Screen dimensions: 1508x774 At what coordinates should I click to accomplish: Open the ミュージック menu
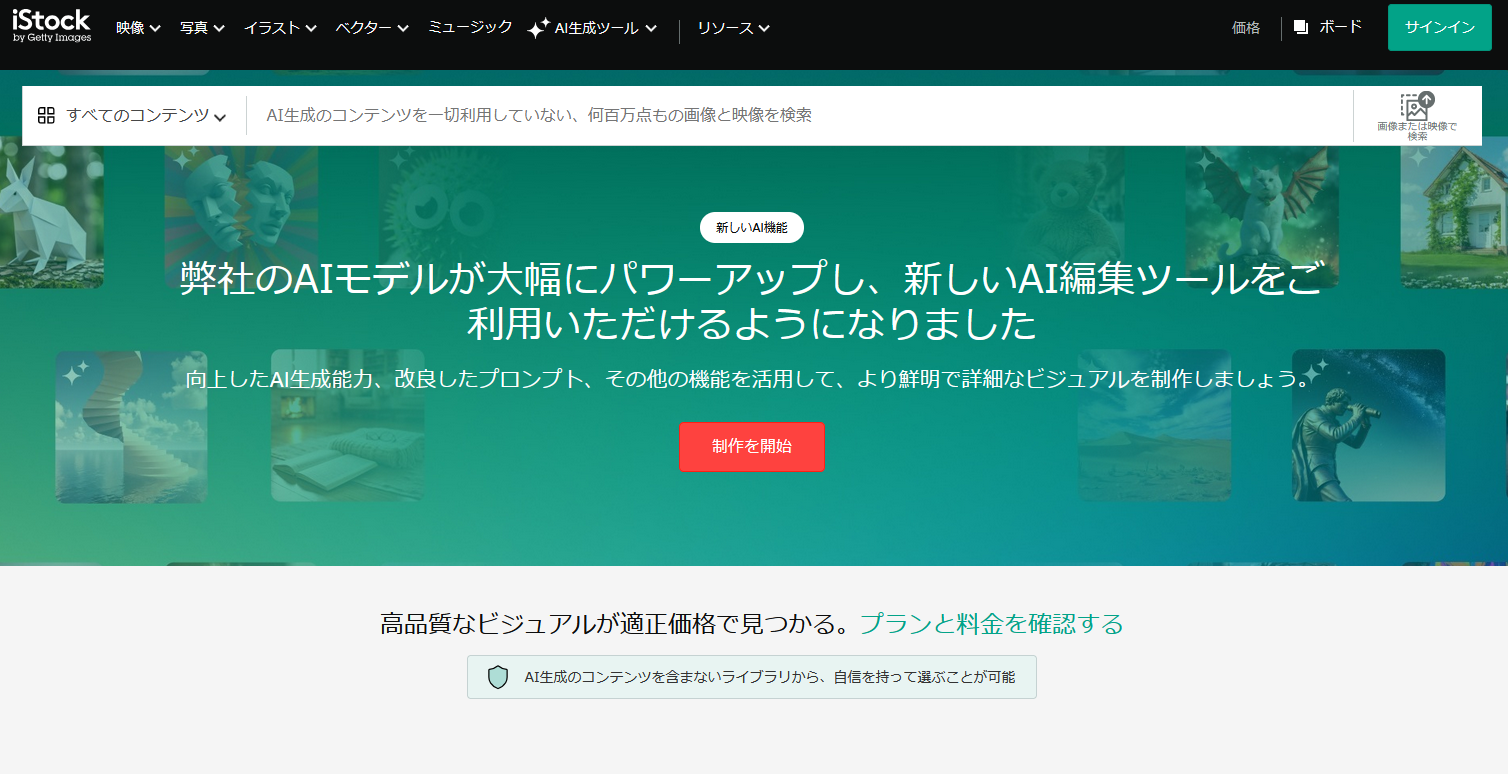(470, 28)
